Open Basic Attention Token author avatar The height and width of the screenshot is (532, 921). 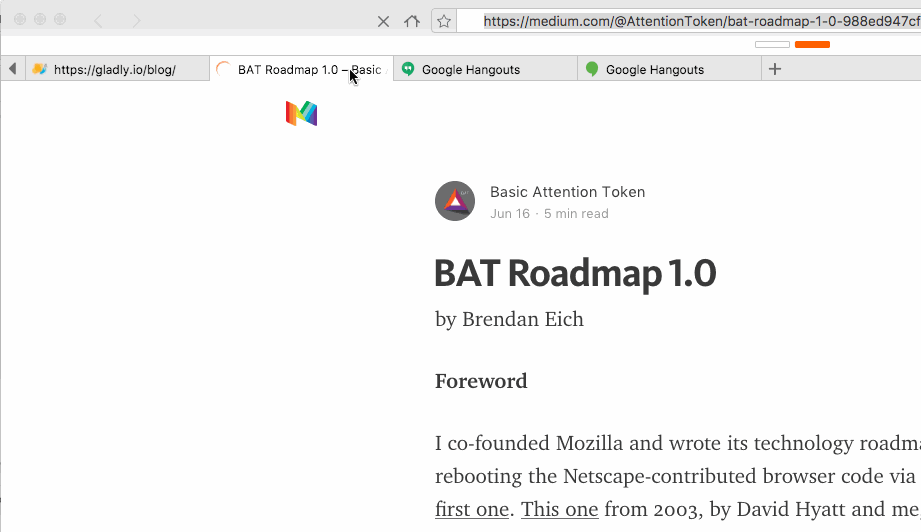pos(455,201)
